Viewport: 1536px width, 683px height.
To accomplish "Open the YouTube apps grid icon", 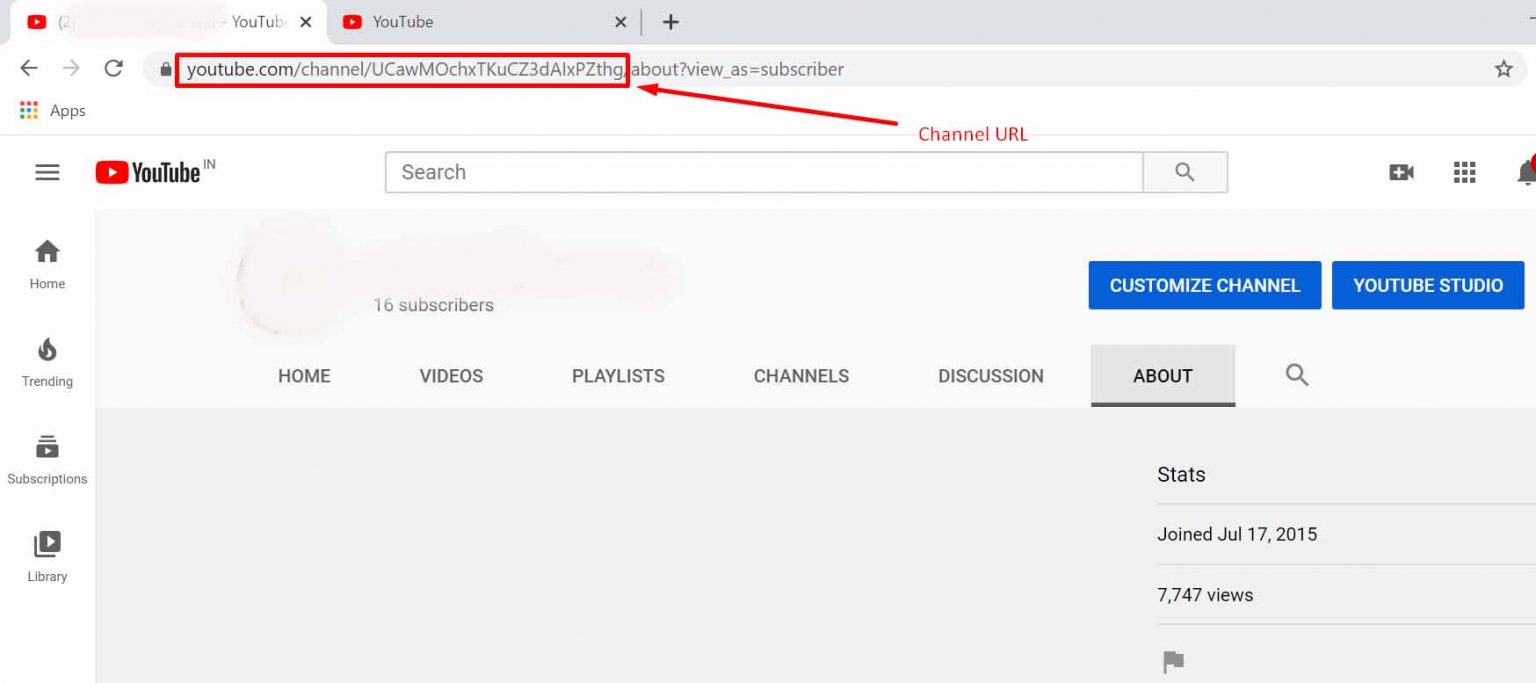I will coord(1464,173).
